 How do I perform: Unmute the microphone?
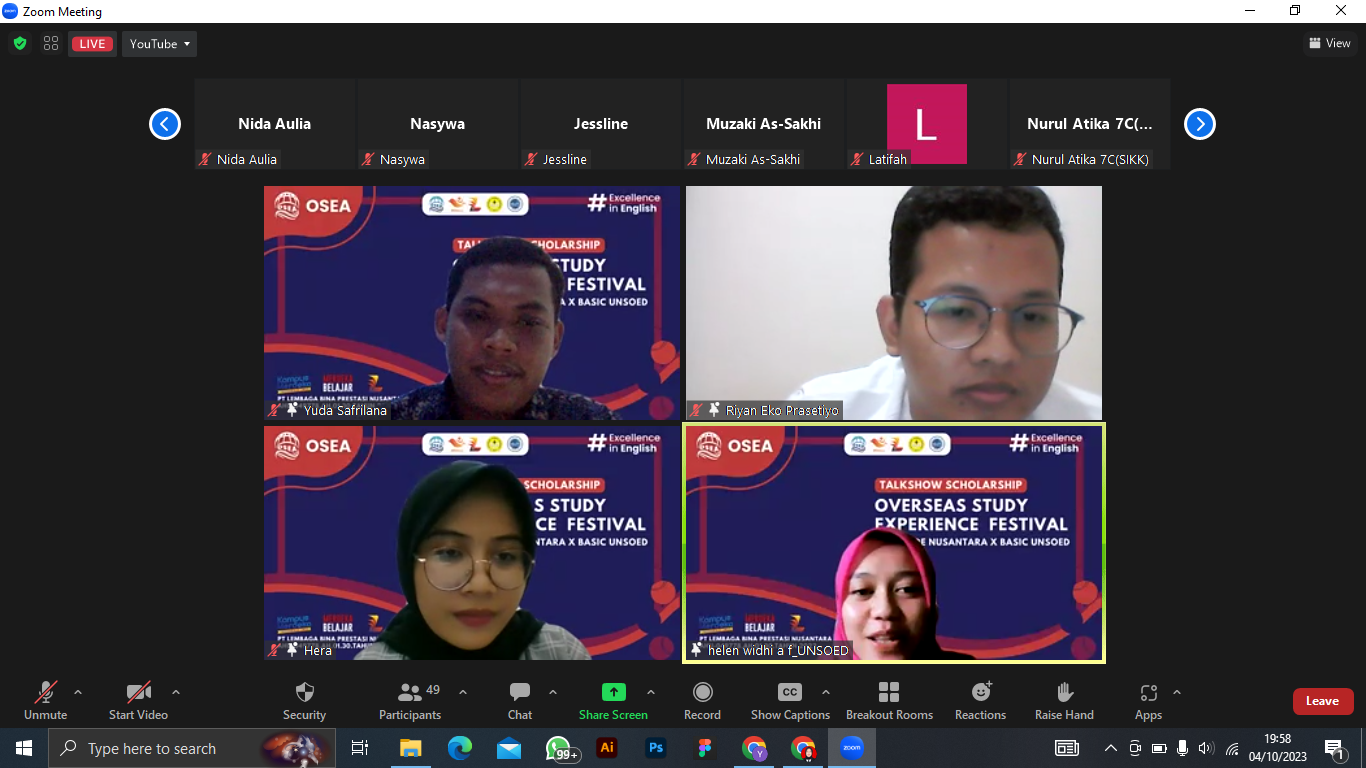pos(45,693)
